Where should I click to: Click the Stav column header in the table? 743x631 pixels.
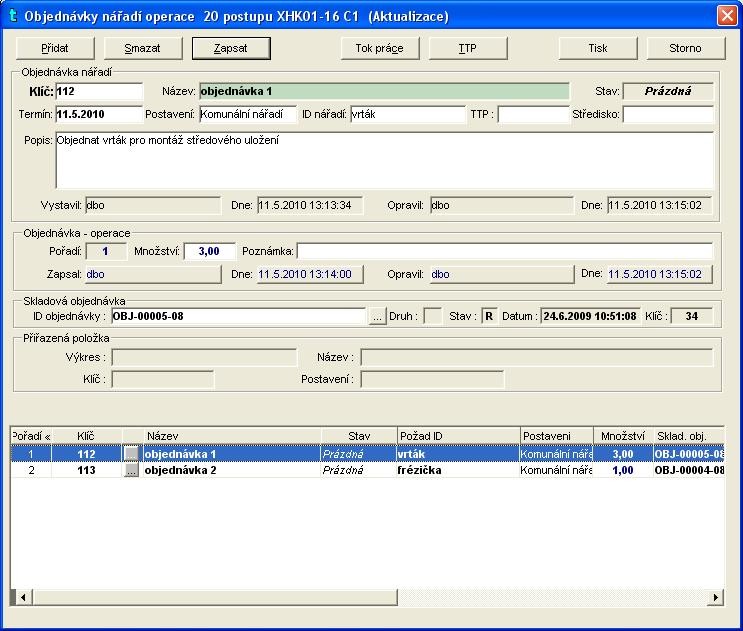click(359, 436)
